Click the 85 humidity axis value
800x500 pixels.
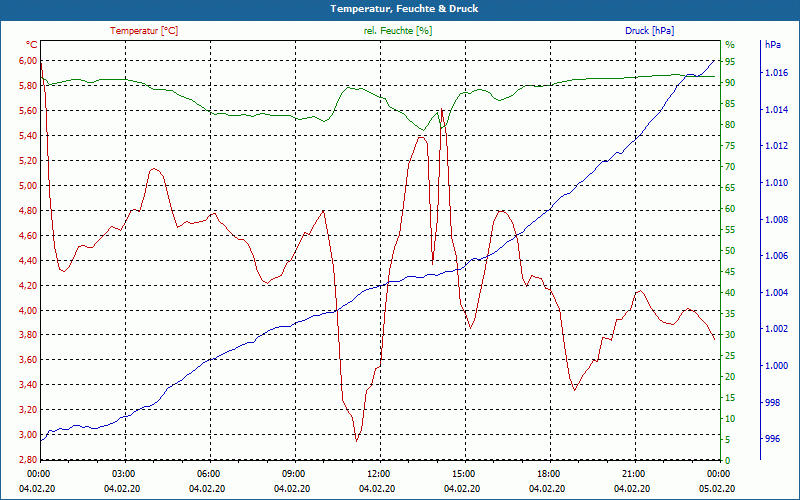730,104
